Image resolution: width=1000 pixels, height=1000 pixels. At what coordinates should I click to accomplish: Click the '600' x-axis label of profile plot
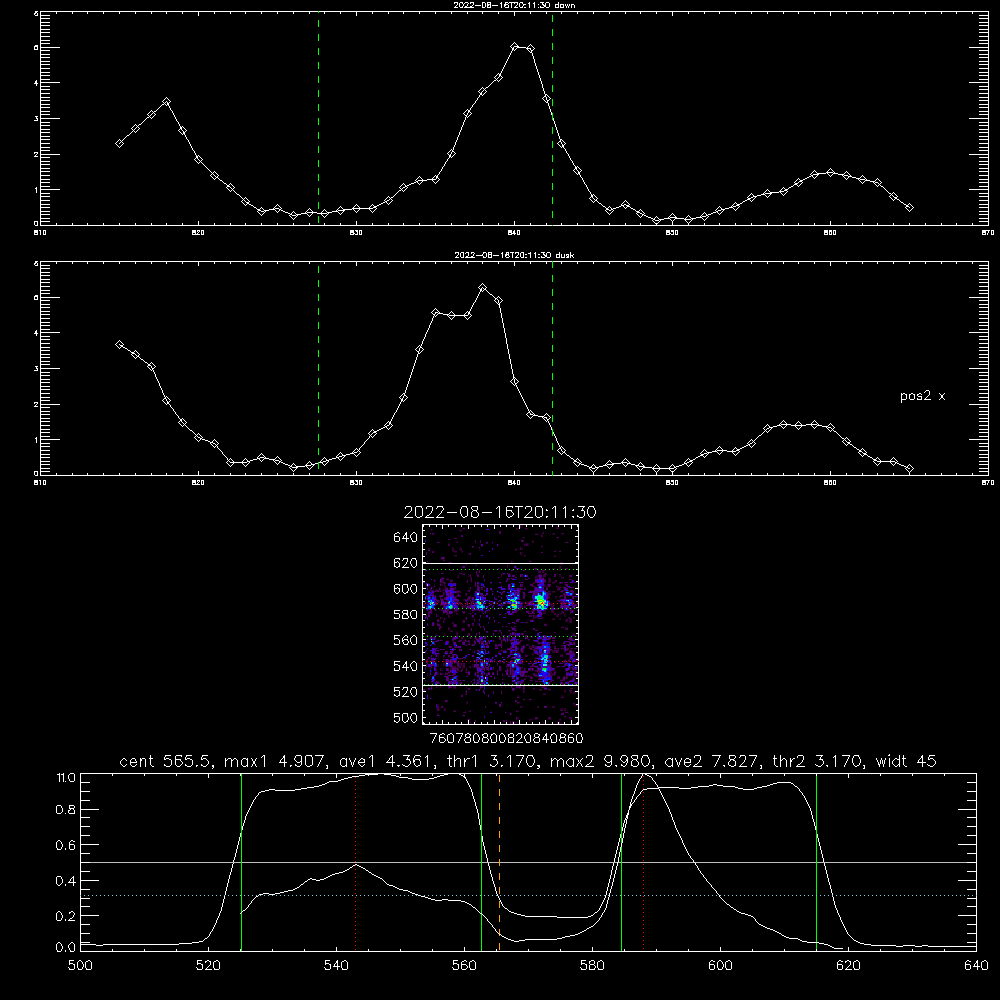[x=720, y=966]
